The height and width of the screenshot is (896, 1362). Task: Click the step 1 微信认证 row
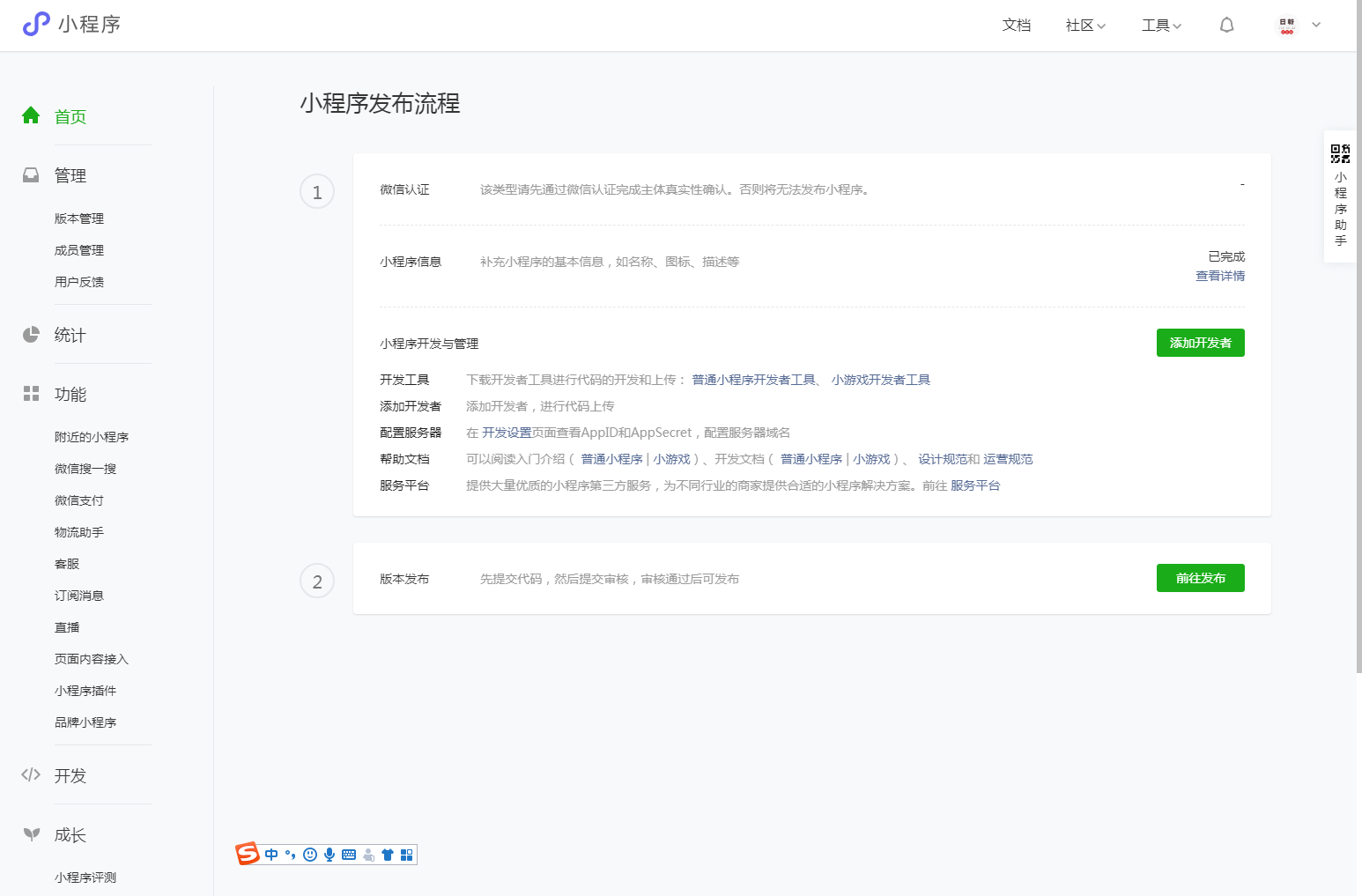click(x=811, y=189)
